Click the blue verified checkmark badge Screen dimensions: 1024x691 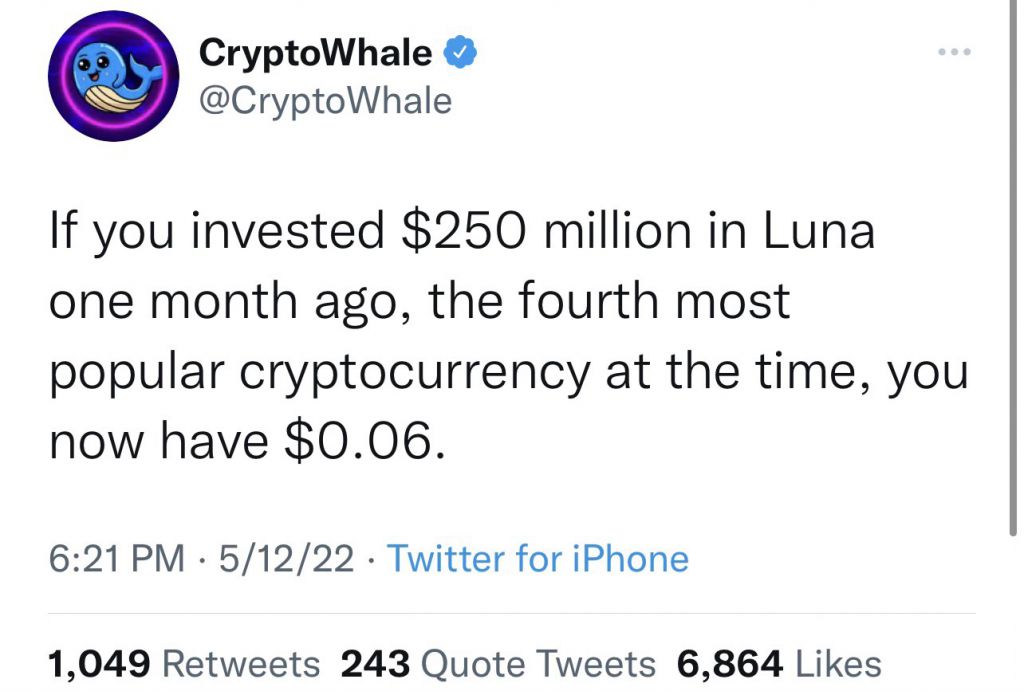click(x=460, y=52)
